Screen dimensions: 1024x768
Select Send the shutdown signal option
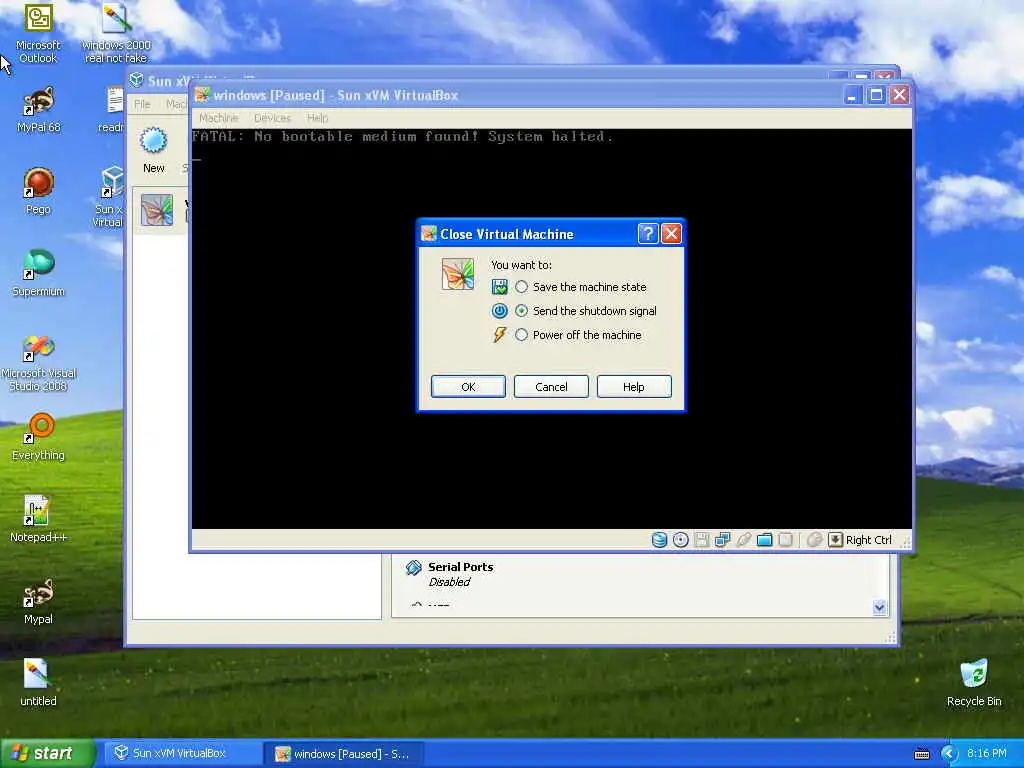coord(521,311)
